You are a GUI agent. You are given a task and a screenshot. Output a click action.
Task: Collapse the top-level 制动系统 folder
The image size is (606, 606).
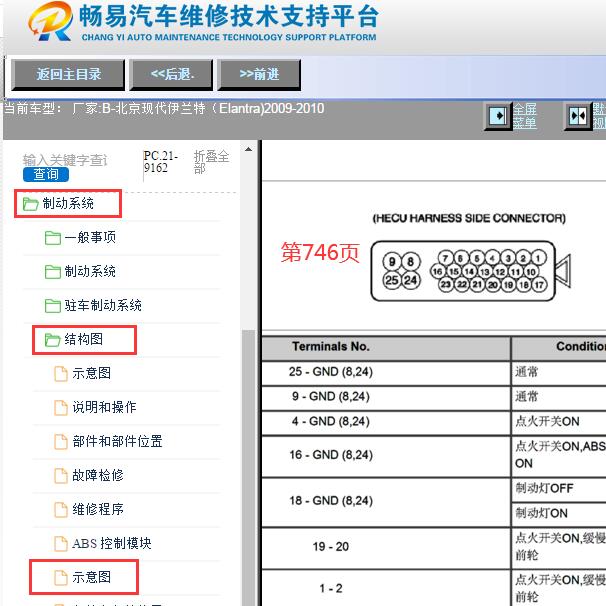point(68,203)
